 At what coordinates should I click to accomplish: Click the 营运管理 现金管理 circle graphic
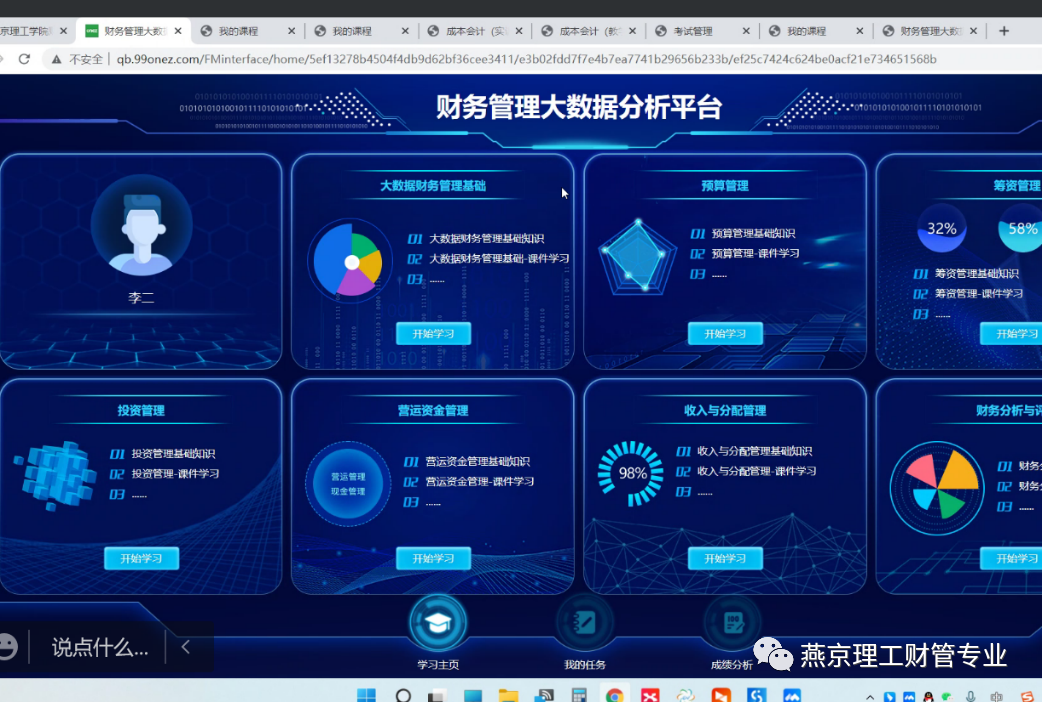(347, 484)
